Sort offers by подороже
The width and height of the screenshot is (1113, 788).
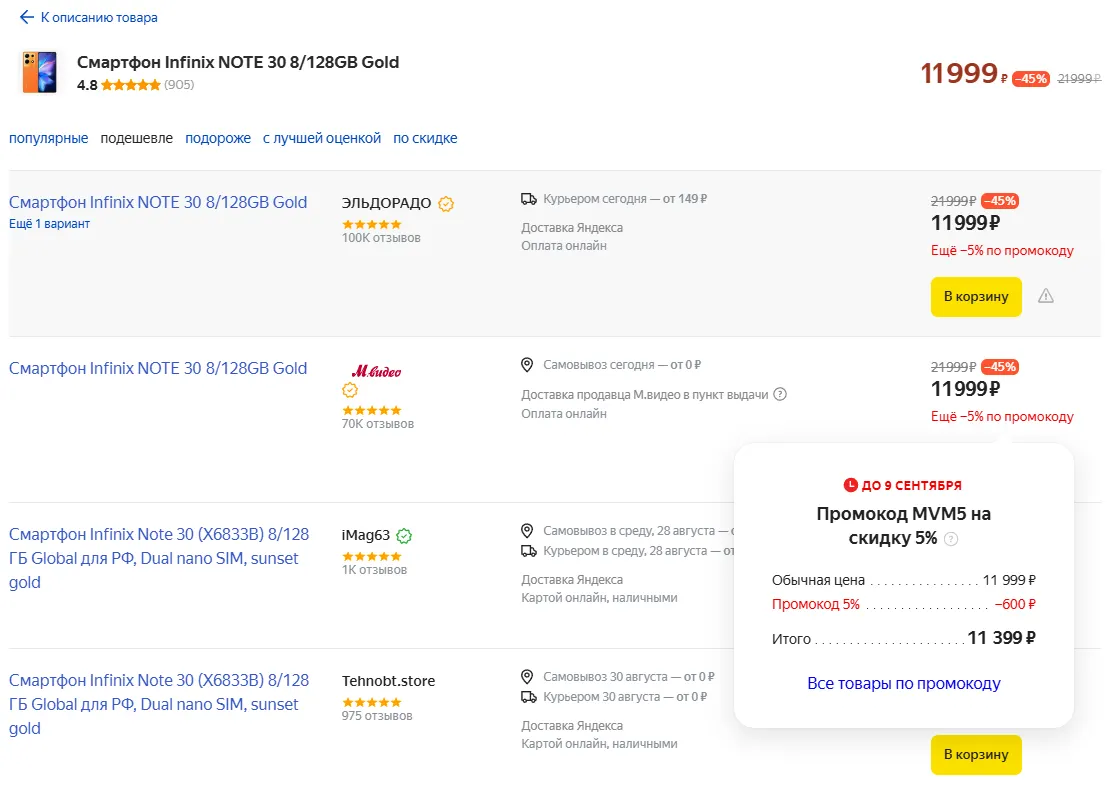click(x=218, y=139)
